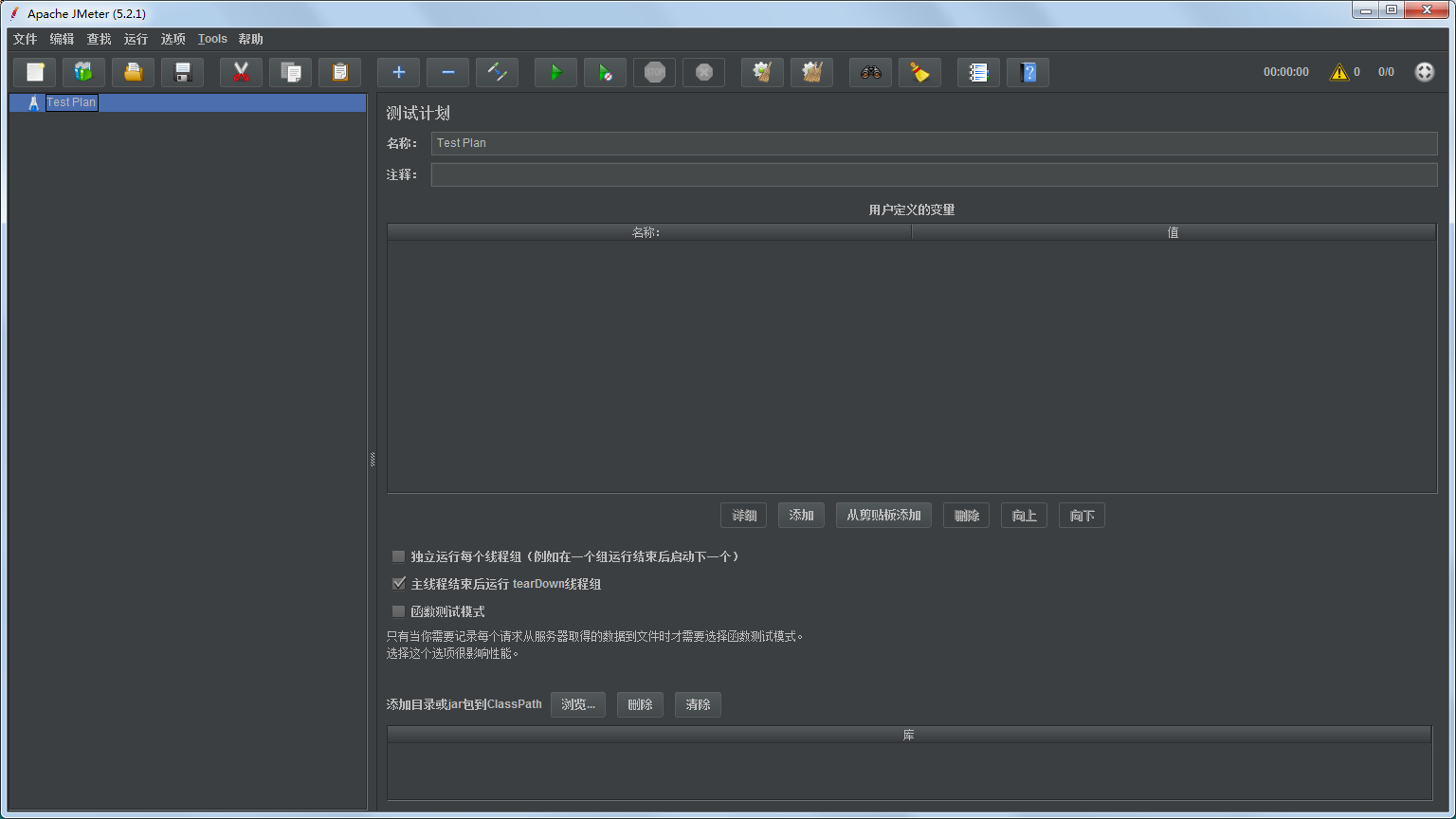Save the test plan with the floppy disk icon
The image size is (1456, 819).
coord(183,72)
